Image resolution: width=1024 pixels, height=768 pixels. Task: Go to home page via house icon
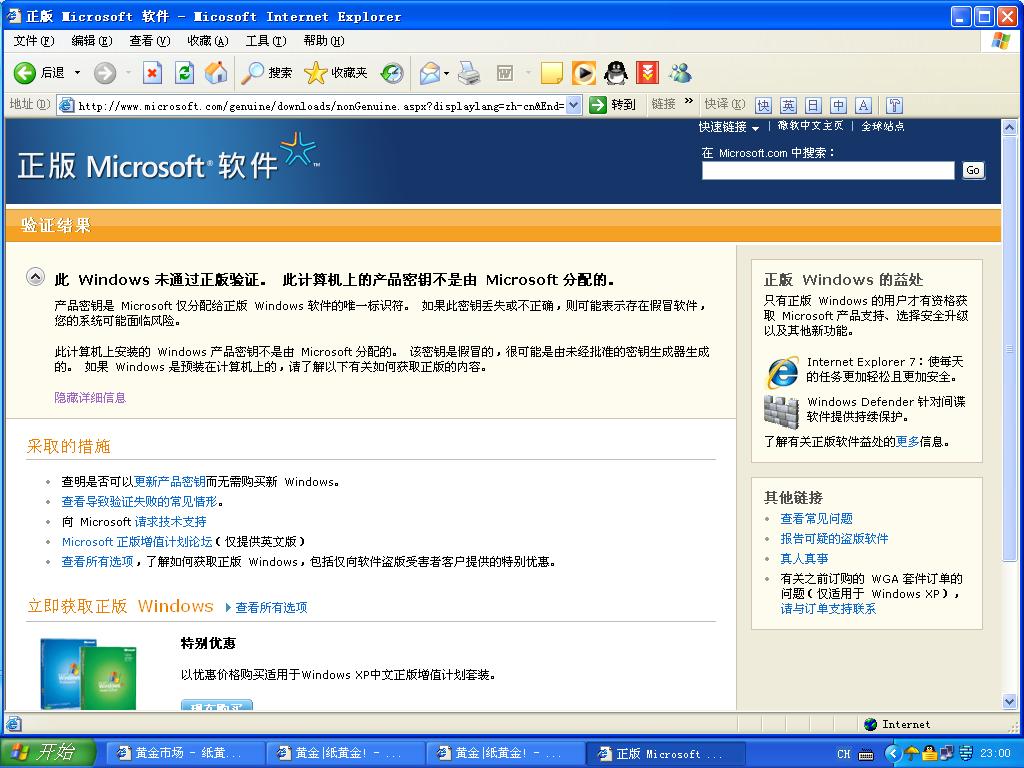(216, 72)
